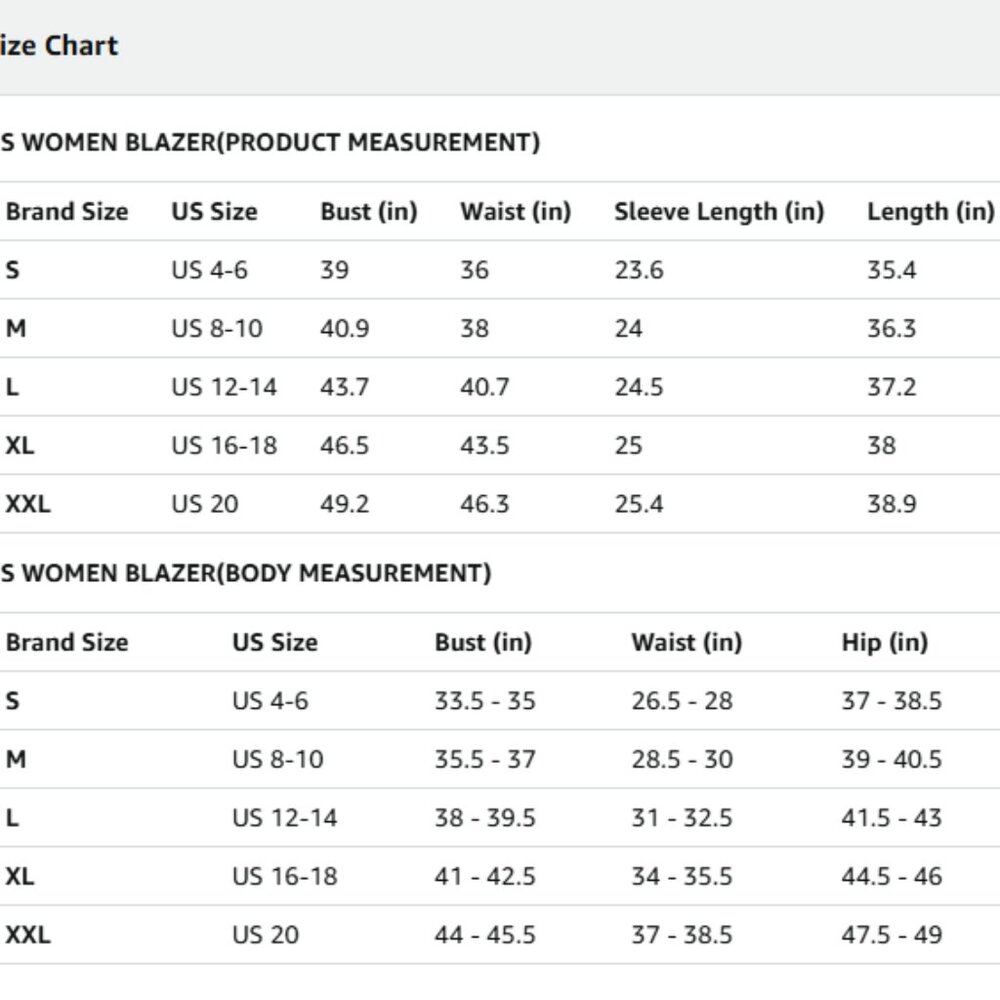The image size is (1000, 1000).
Task: Click the Length (in) column header
Action: tap(930, 211)
